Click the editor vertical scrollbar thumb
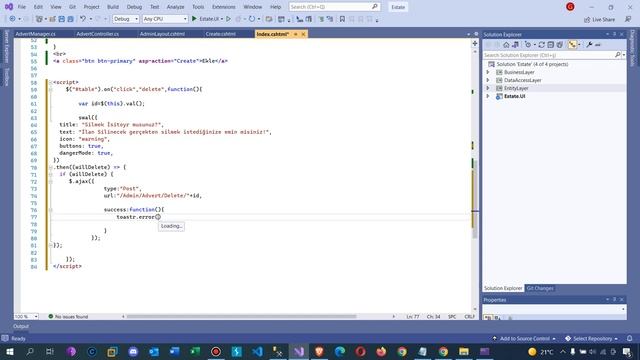 475,199
